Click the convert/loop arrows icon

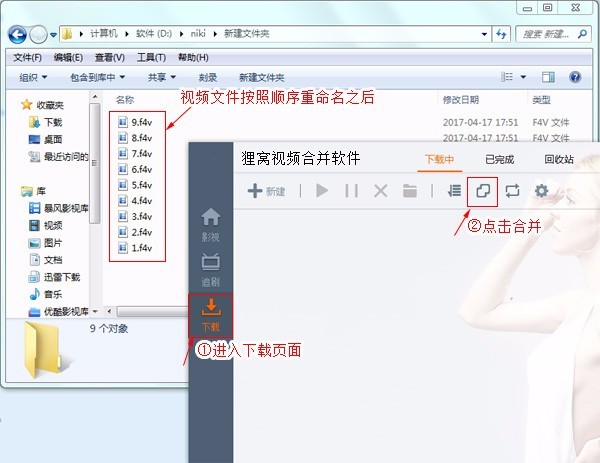click(512, 191)
